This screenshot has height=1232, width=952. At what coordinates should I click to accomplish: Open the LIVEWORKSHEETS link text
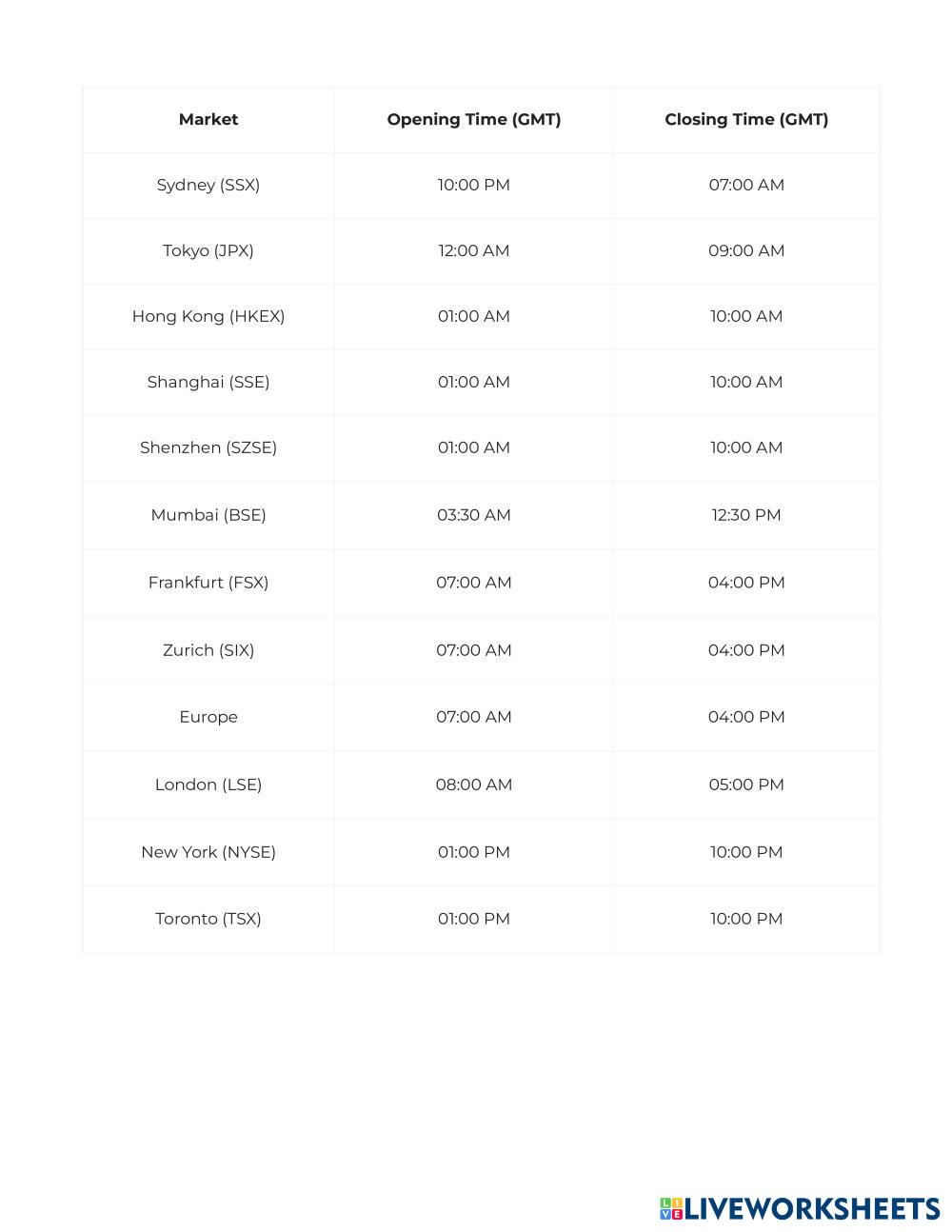[x=812, y=1208]
